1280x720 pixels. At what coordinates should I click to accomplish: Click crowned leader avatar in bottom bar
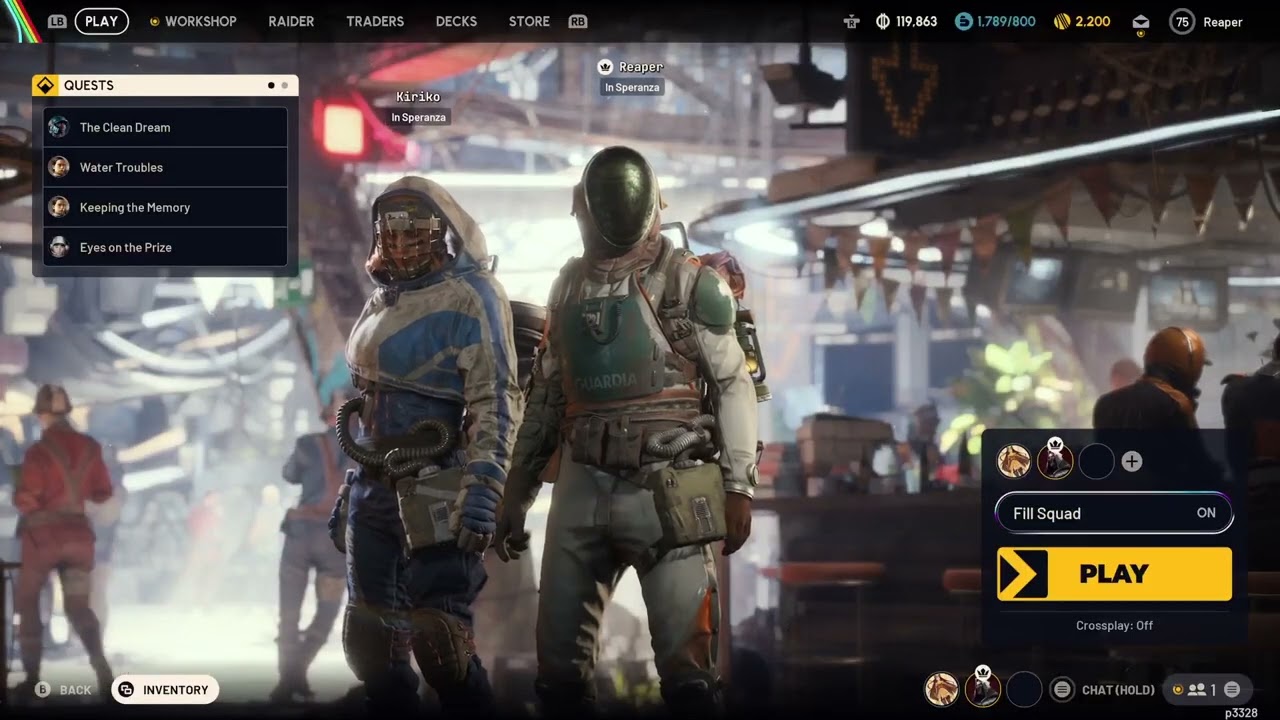point(983,689)
